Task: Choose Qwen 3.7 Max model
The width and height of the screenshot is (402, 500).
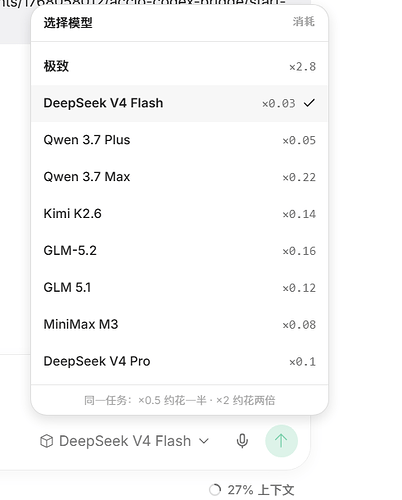Action: coord(180,177)
